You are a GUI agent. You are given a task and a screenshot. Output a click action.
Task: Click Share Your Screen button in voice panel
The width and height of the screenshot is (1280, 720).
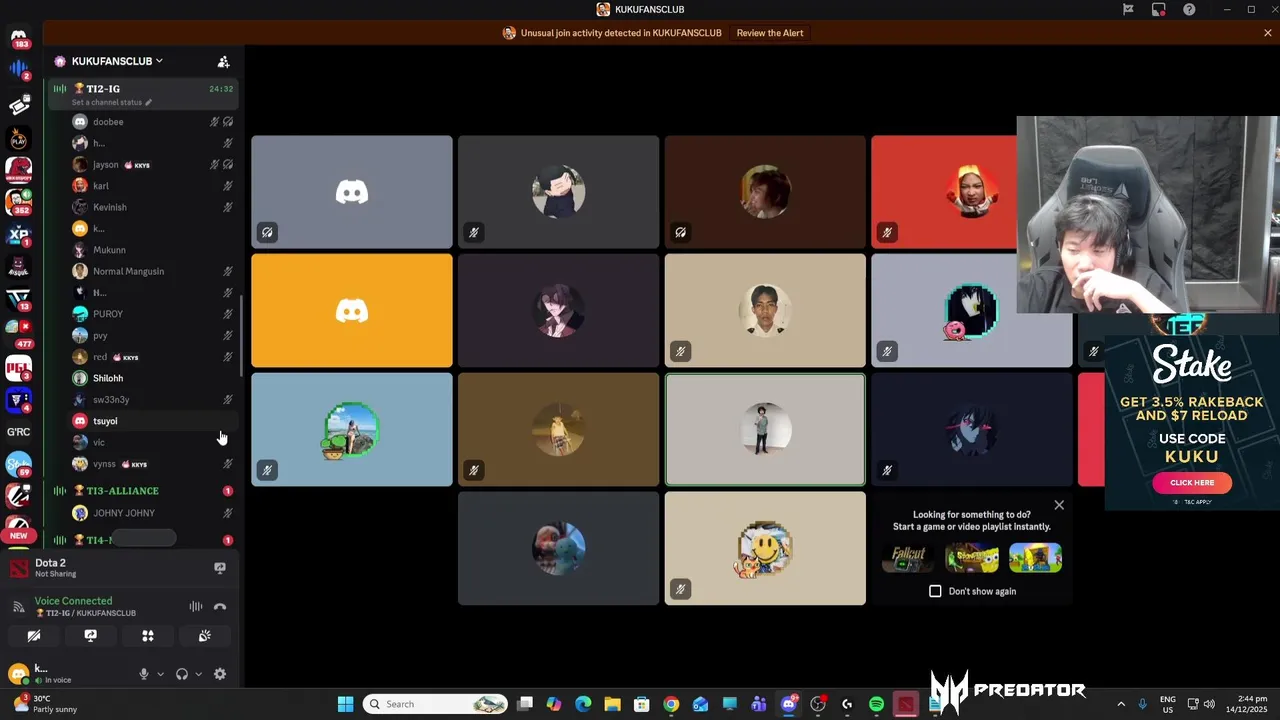pos(90,636)
